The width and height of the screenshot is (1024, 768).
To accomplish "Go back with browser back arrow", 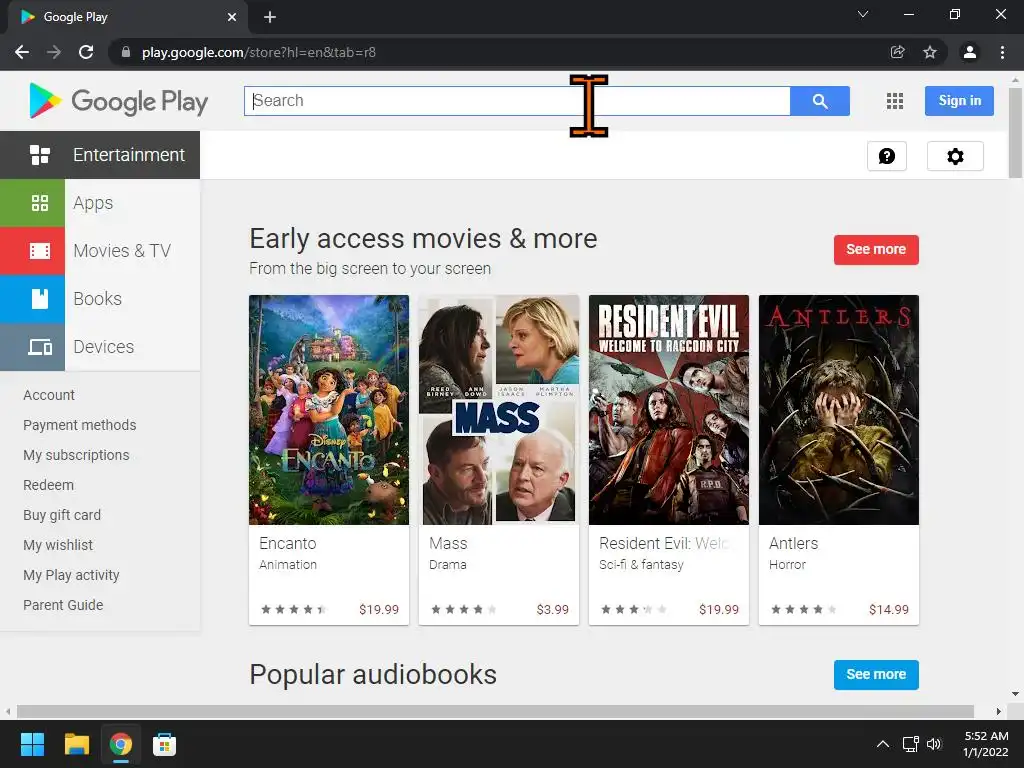I will 22,52.
